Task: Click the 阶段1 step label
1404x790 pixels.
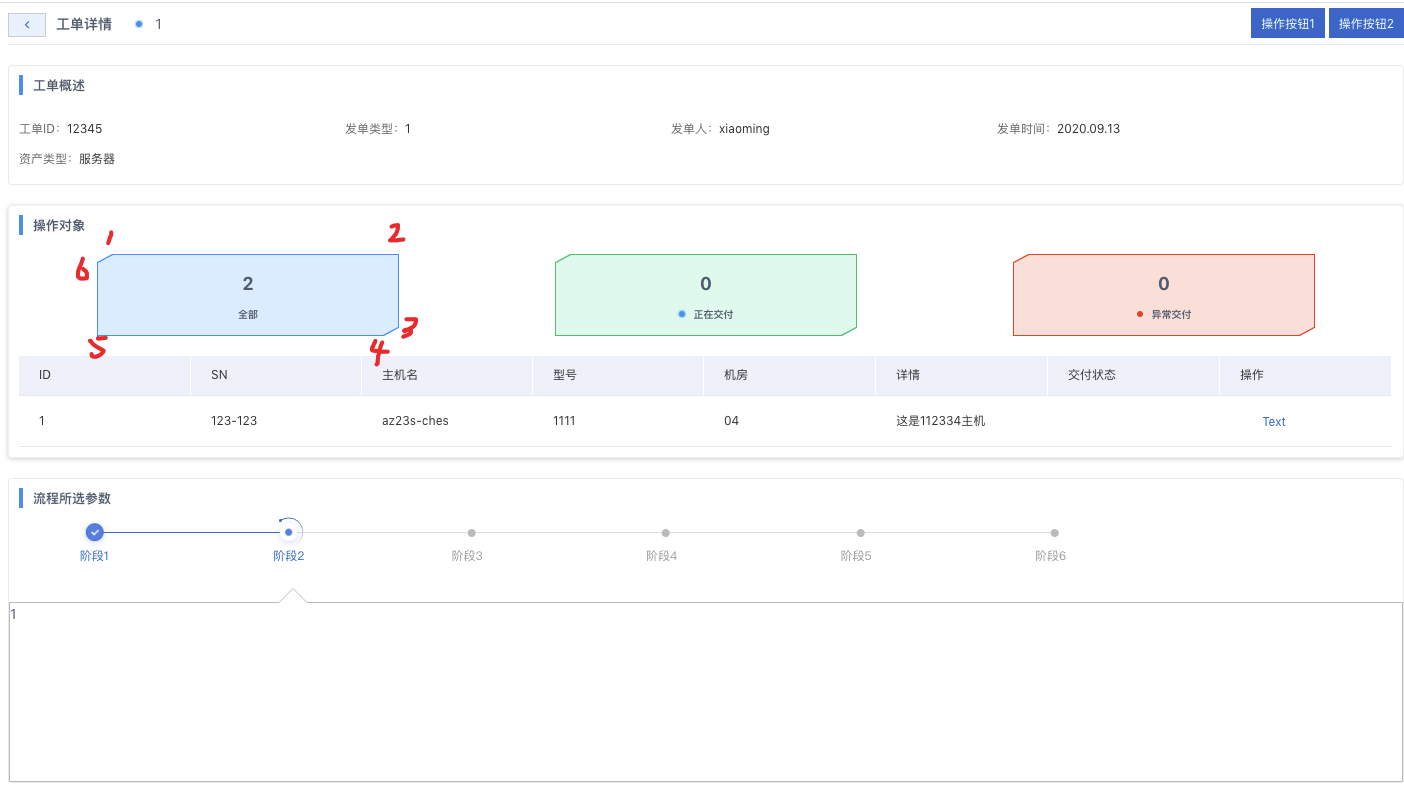Action: [95, 555]
